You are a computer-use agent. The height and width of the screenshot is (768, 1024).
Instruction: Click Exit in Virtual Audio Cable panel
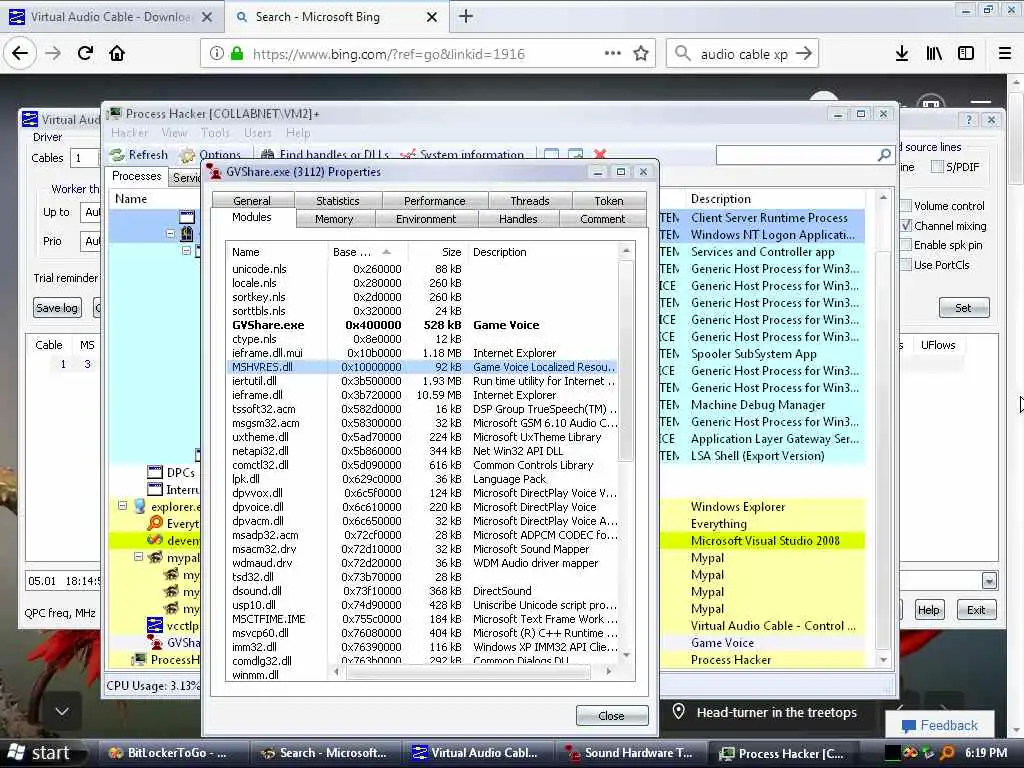(976, 610)
